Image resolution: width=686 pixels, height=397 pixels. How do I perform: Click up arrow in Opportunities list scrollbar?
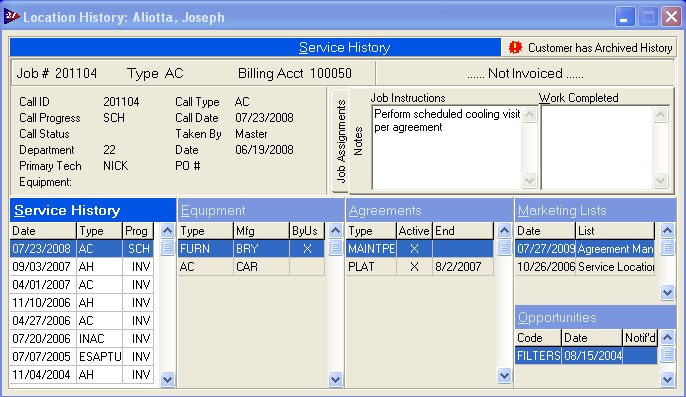[x=667, y=337]
